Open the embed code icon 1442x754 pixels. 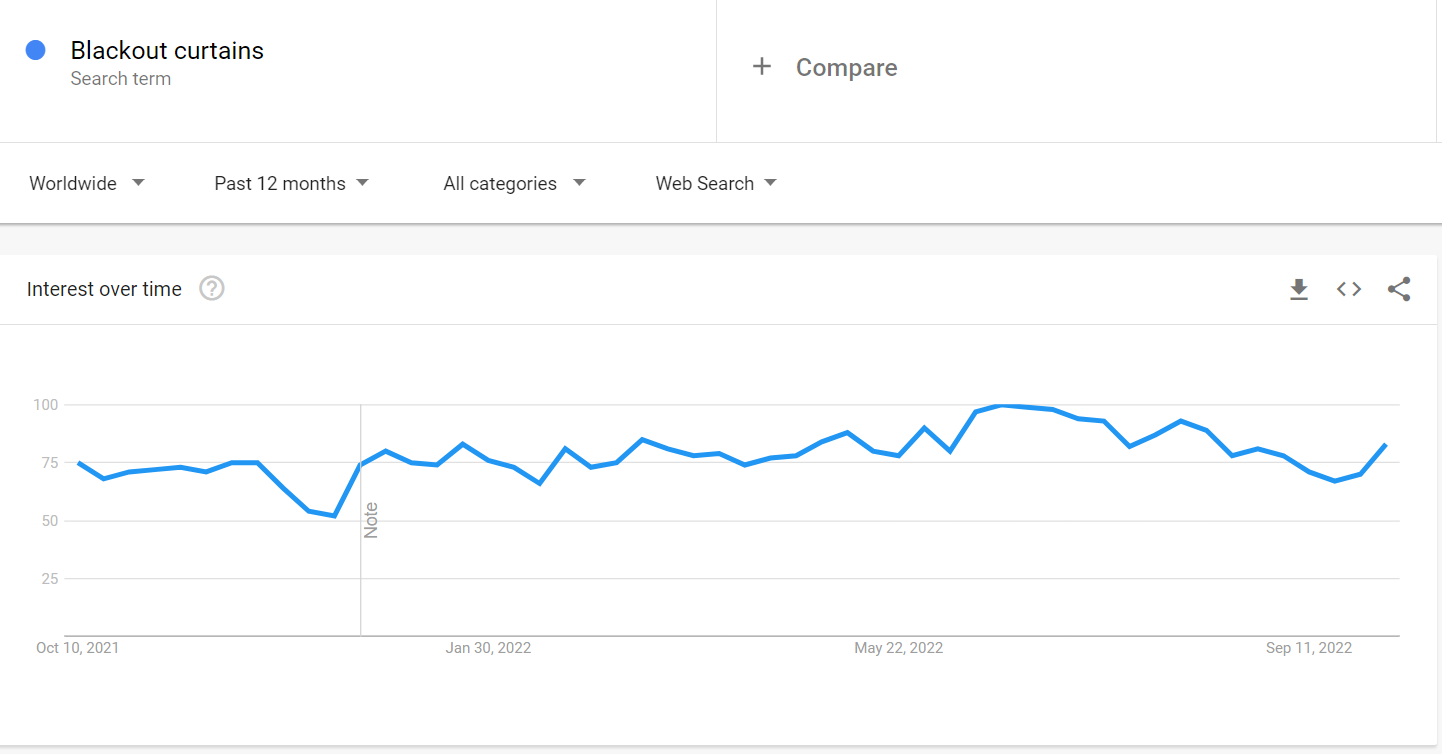pyautogui.click(x=1349, y=289)
